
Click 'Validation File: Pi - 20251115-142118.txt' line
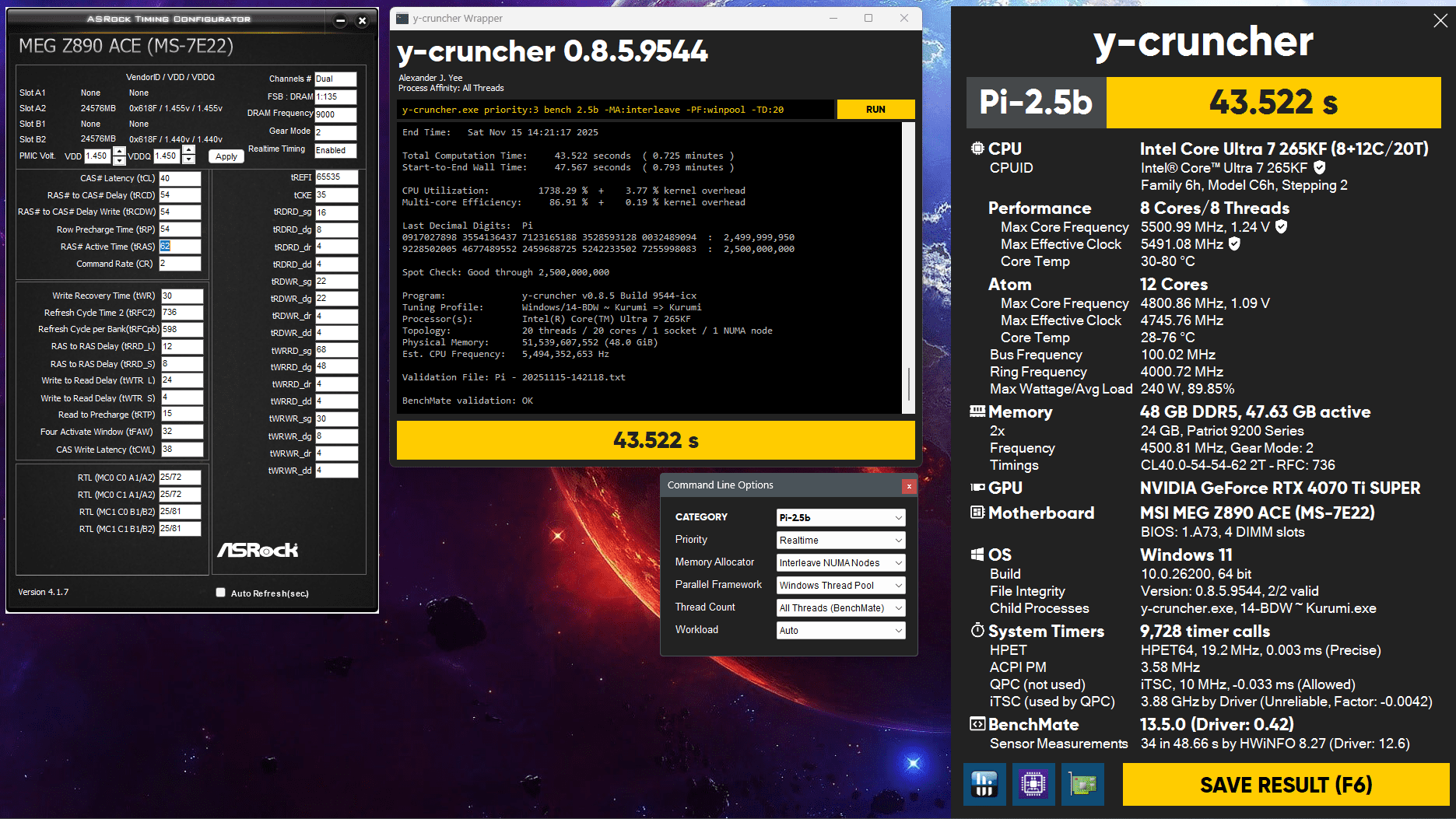click(514, 377)
